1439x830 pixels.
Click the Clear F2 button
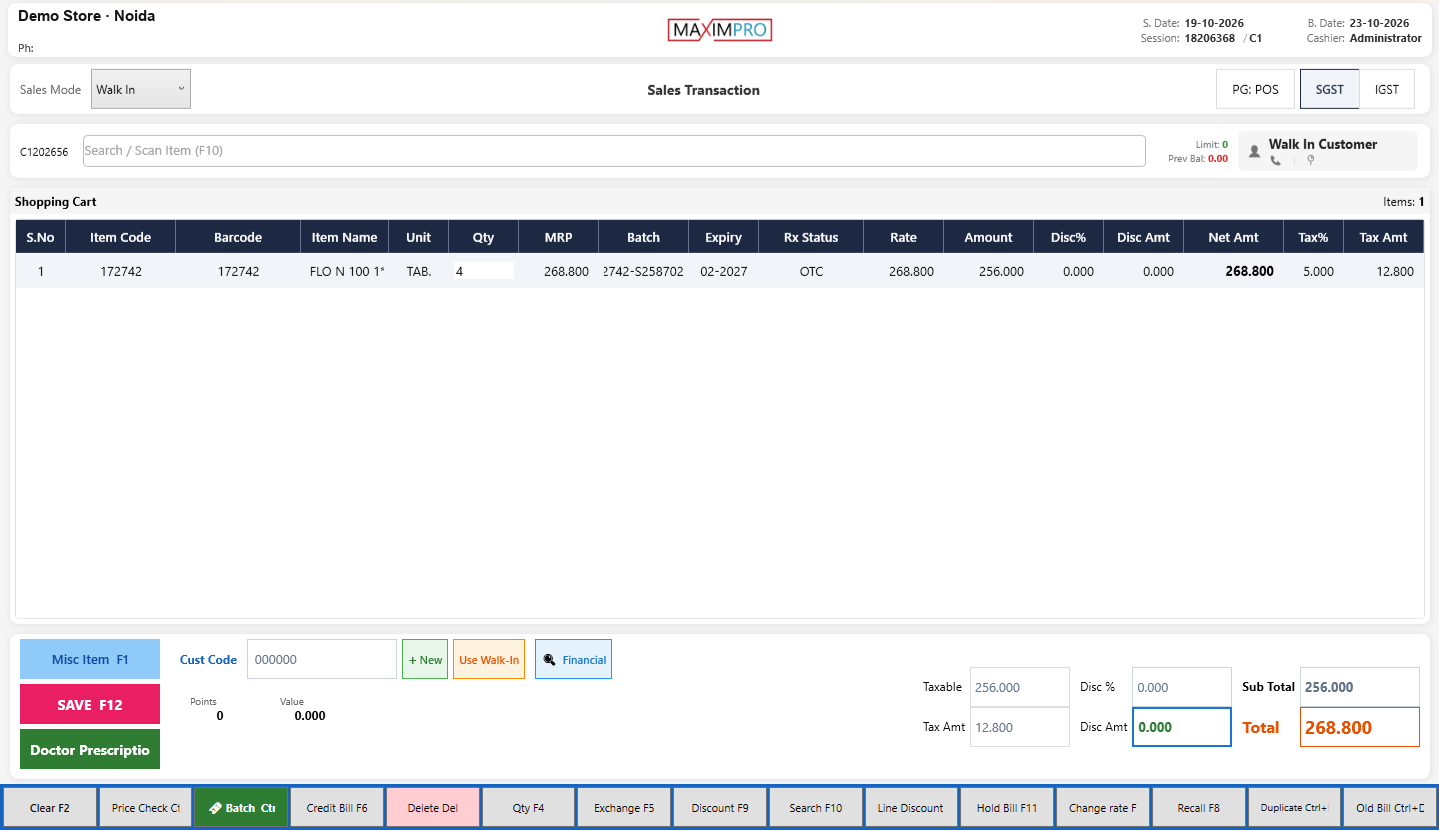(50, 808)
